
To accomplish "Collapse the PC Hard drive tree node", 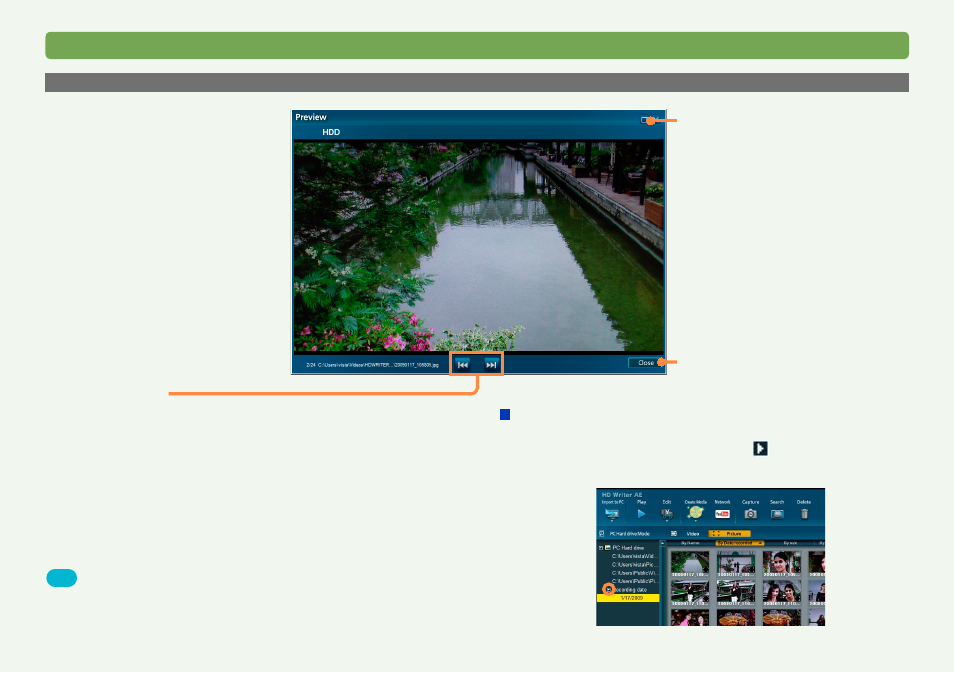I will pos(600,548).
